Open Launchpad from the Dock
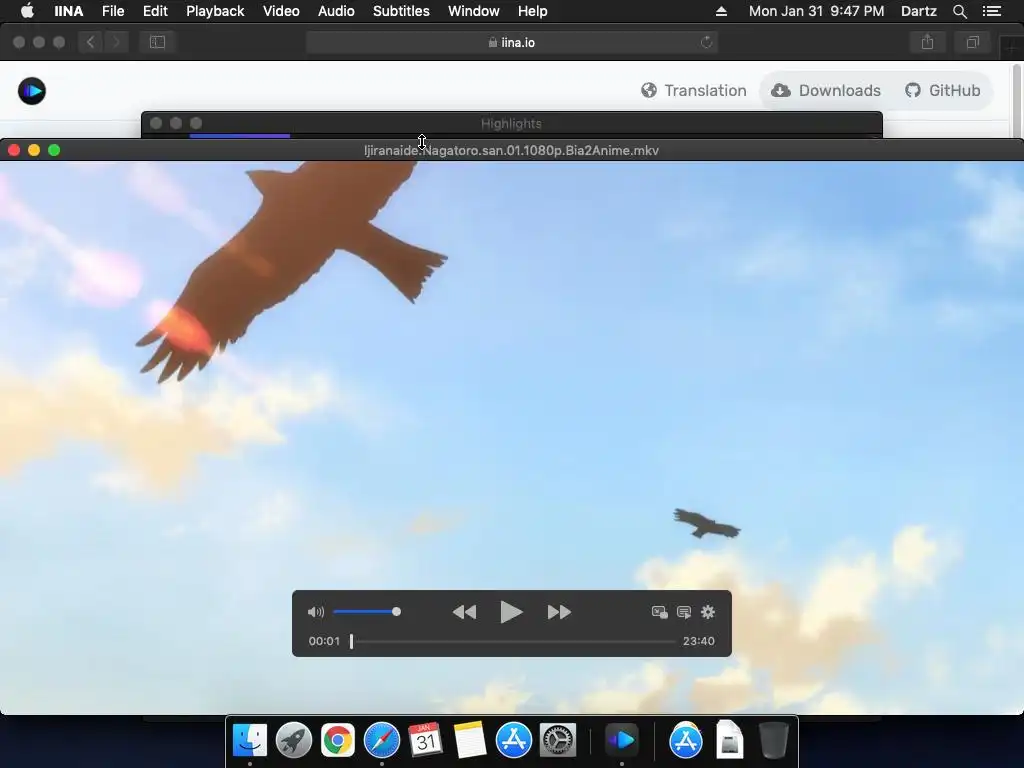The image size is (1024, 768). point(293,740)
